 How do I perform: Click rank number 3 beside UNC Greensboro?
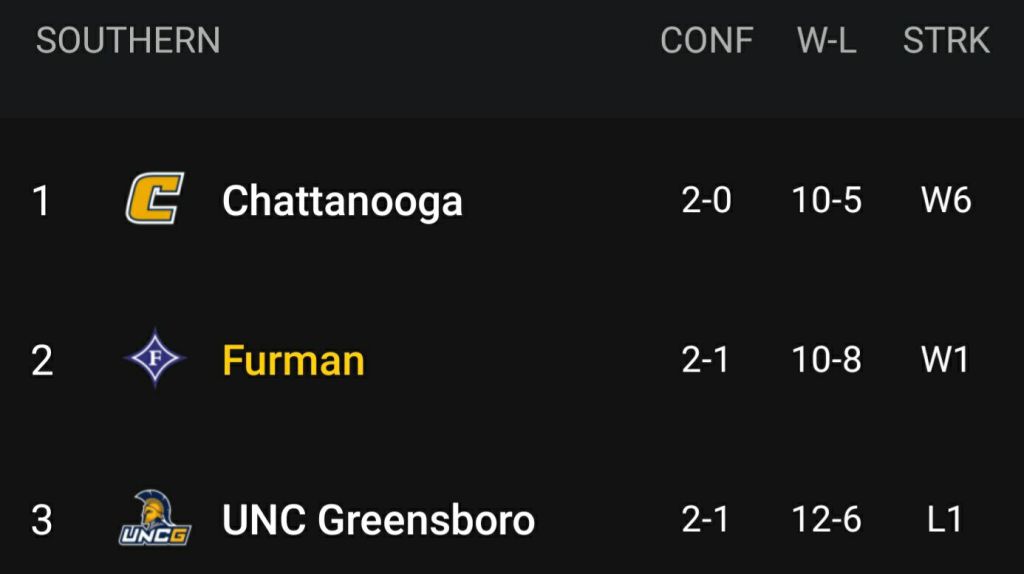pos(41,520)
